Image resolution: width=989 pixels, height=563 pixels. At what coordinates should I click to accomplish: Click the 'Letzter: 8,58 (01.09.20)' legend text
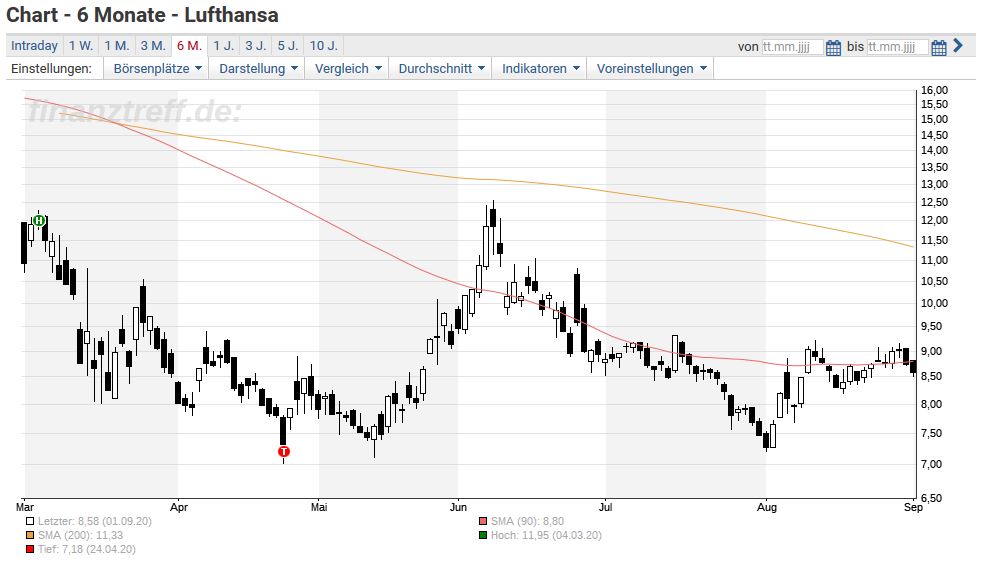point(95,521)
